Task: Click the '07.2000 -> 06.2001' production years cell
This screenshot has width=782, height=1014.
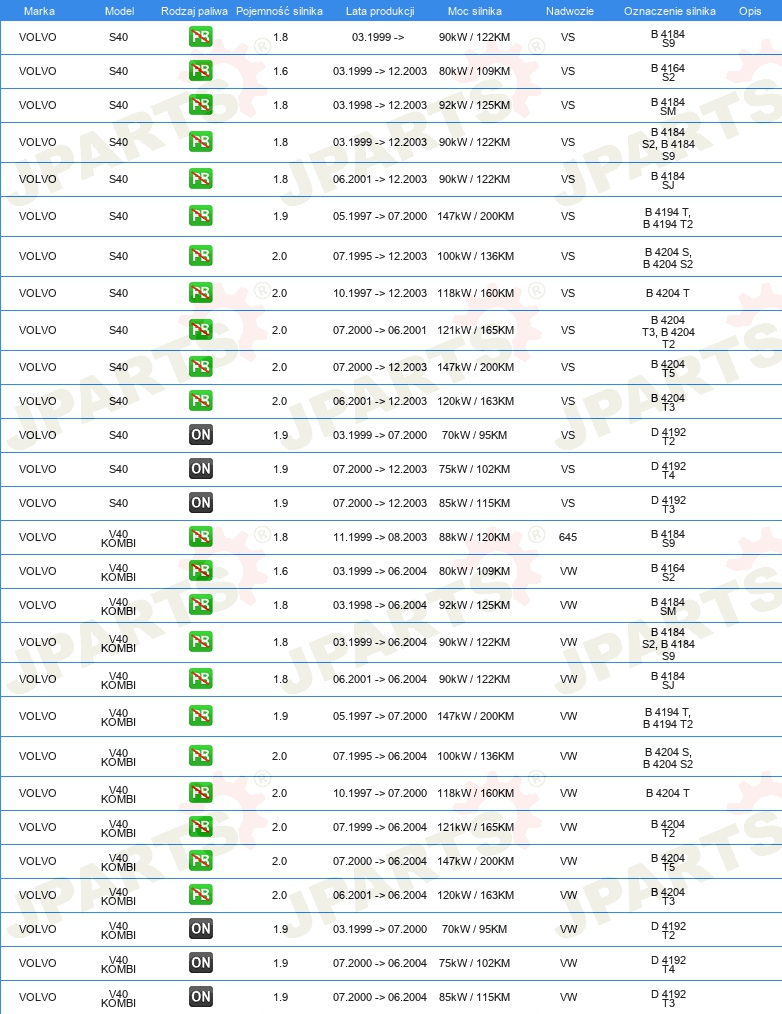Action: point(380,330)
